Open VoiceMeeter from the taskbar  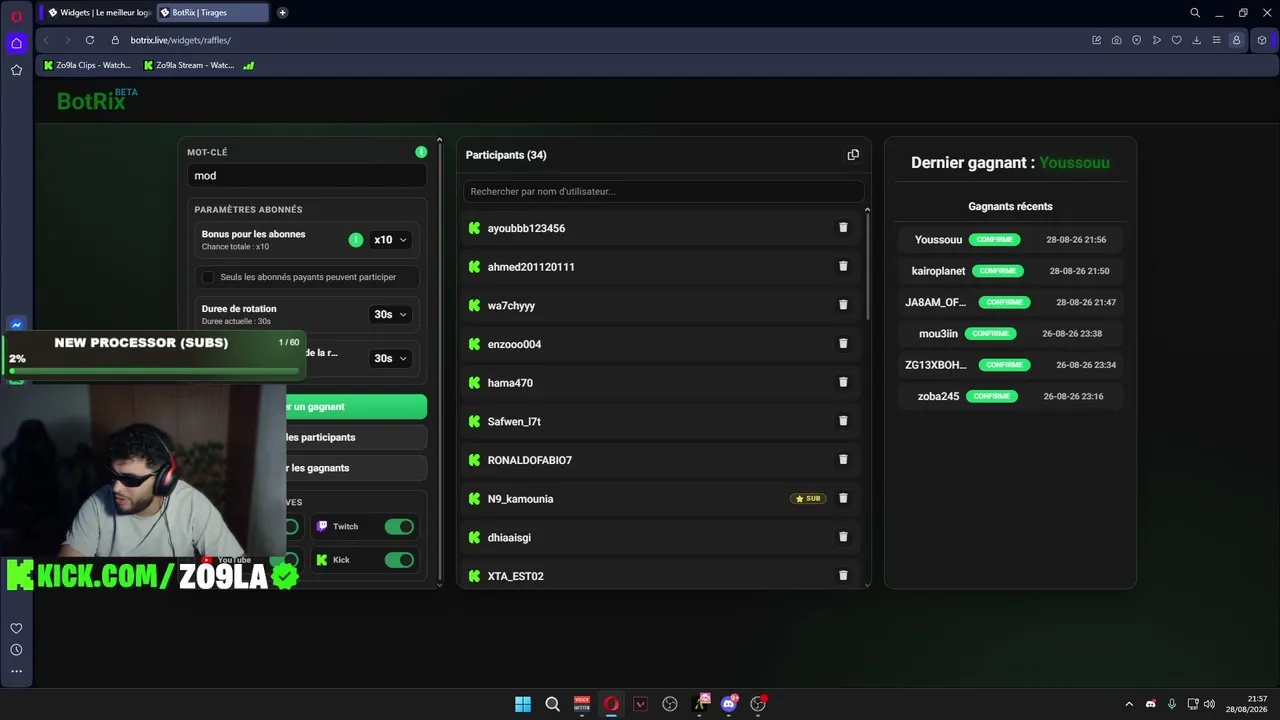coord(582,704)
